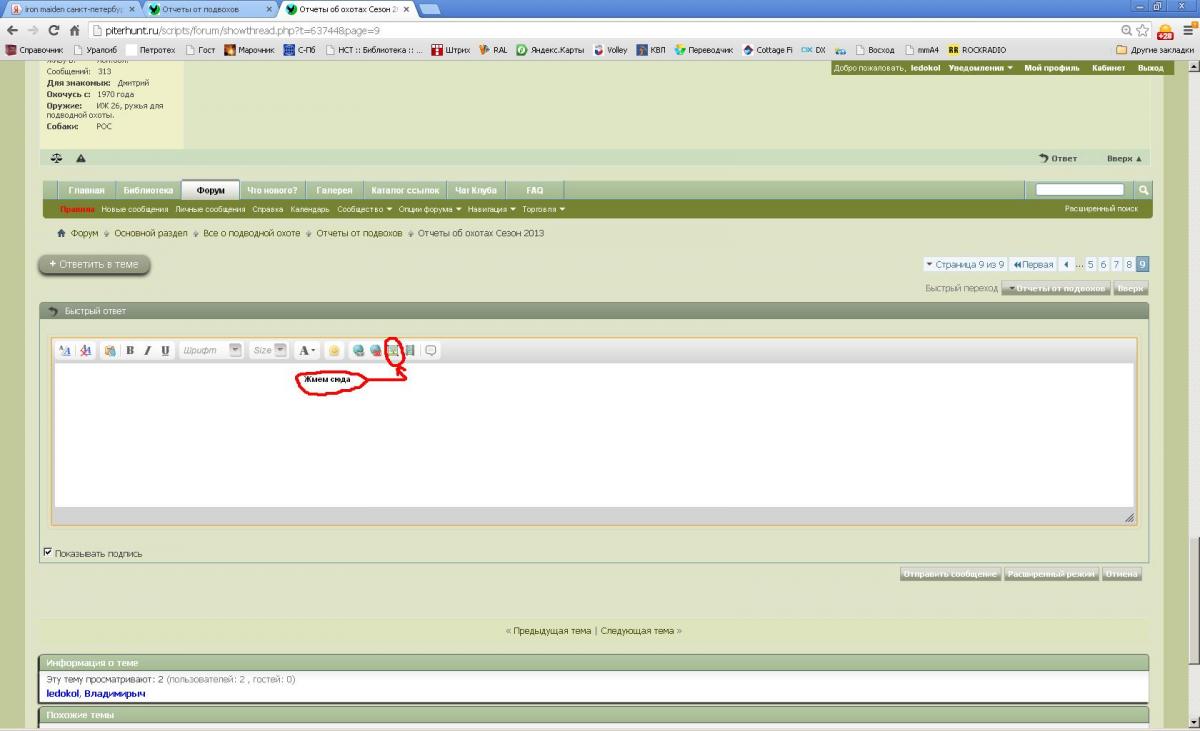
Task: Apply italic formatting in quick reply
Action: point(147,351)
